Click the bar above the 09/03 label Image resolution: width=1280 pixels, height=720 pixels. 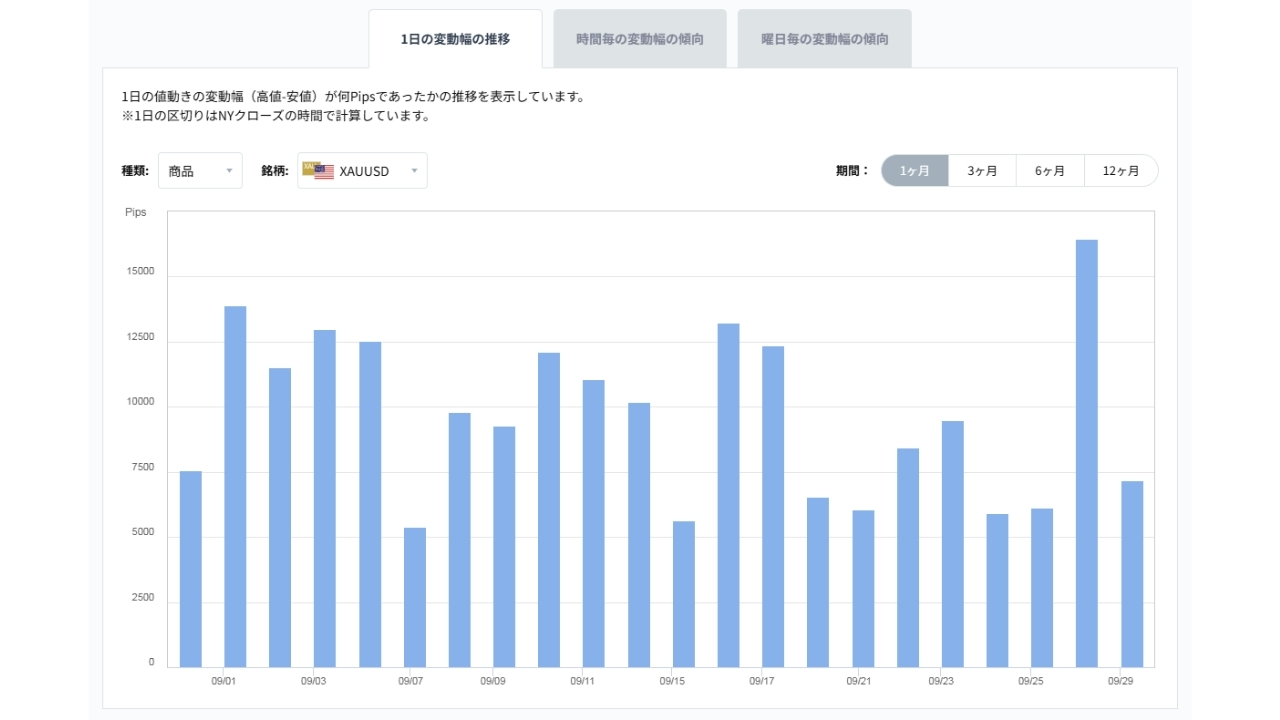coord(325,499)
